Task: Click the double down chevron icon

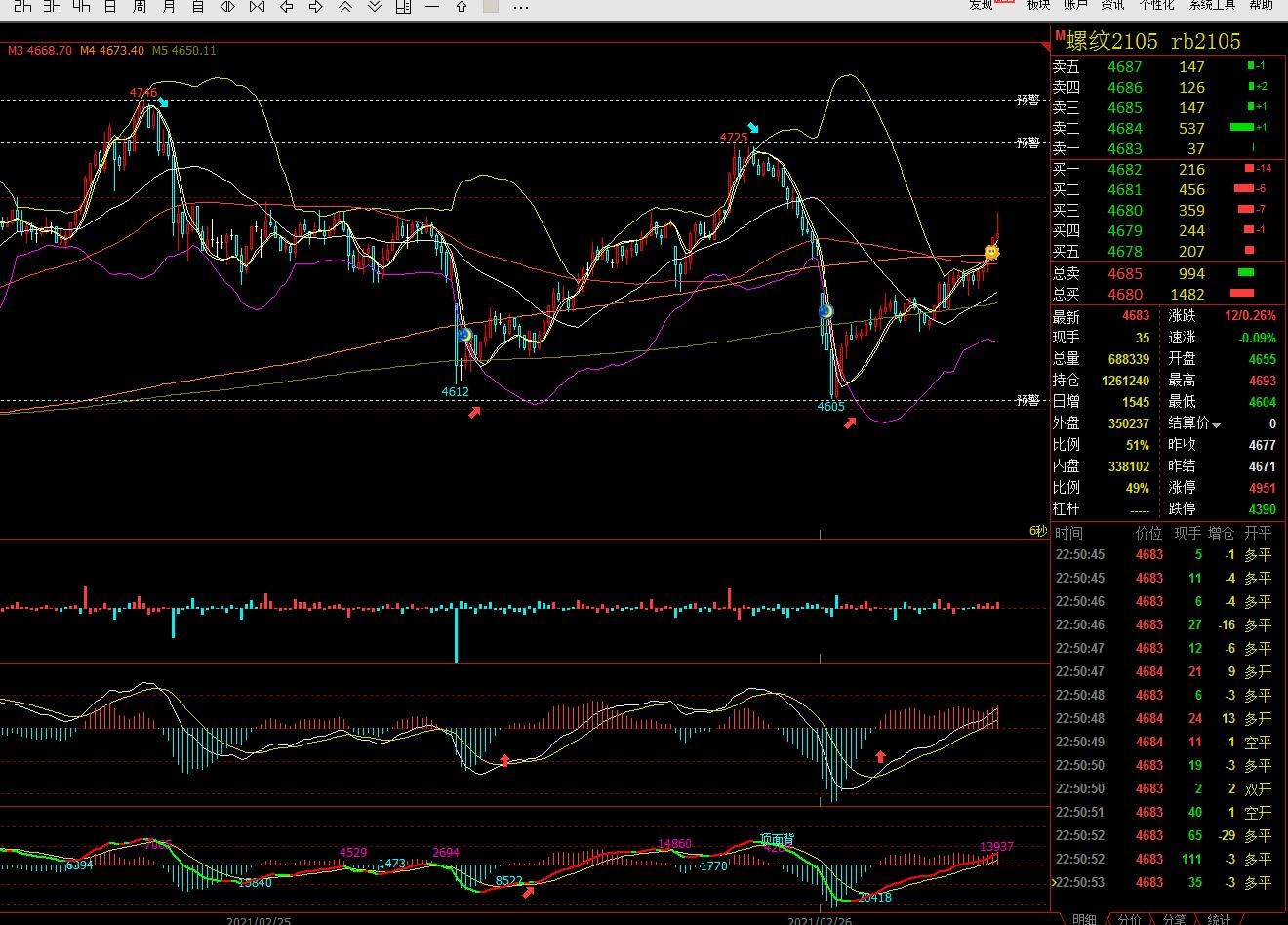Action: tap(375, 6)
